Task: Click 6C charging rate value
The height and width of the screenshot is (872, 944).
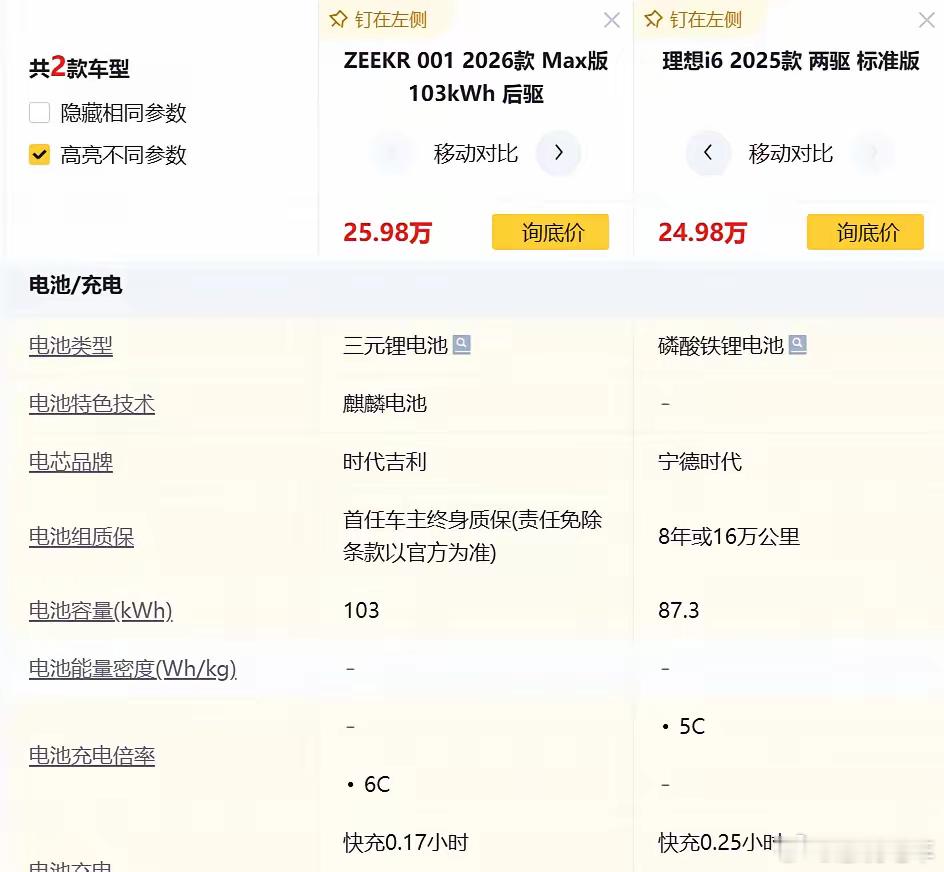Action: click(x=377, y=785)
